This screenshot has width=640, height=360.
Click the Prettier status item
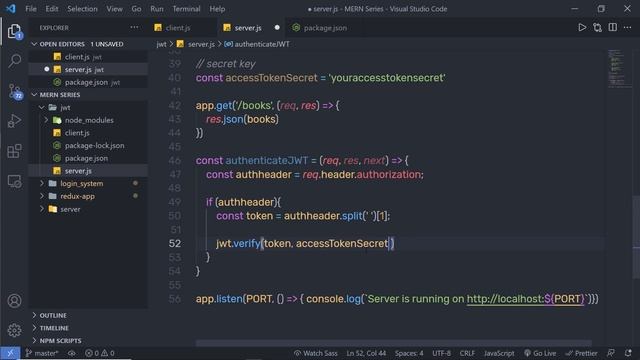(x=581, y=353)
